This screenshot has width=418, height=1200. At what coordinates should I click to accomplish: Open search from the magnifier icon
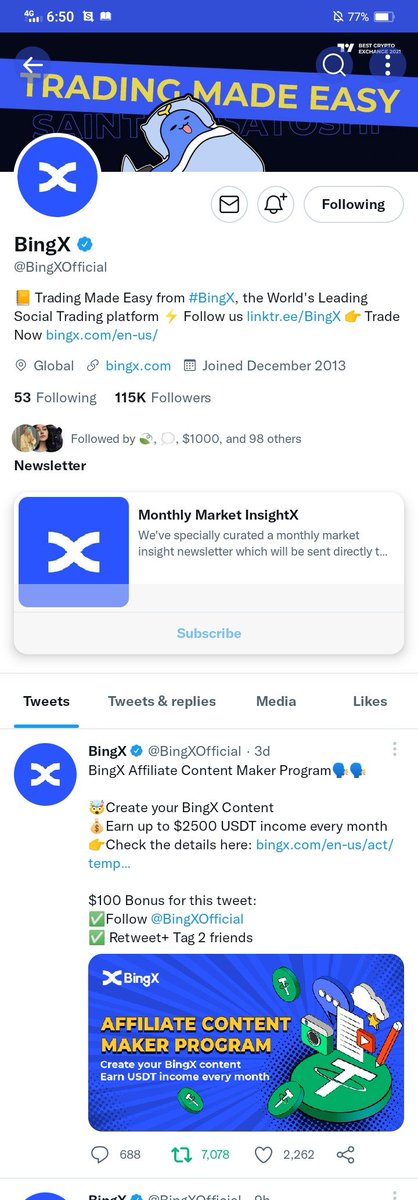[334, 65]
